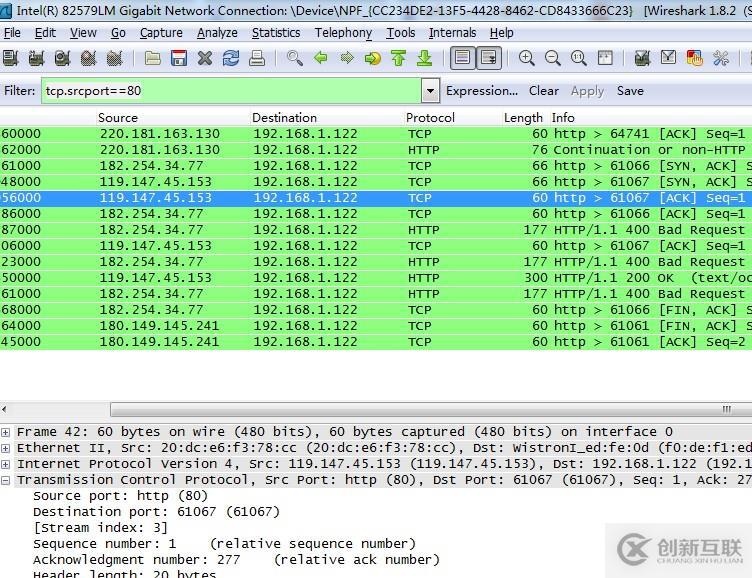Edit coloring rules icon
Screen dimensions: 752x578
(694, 58)
